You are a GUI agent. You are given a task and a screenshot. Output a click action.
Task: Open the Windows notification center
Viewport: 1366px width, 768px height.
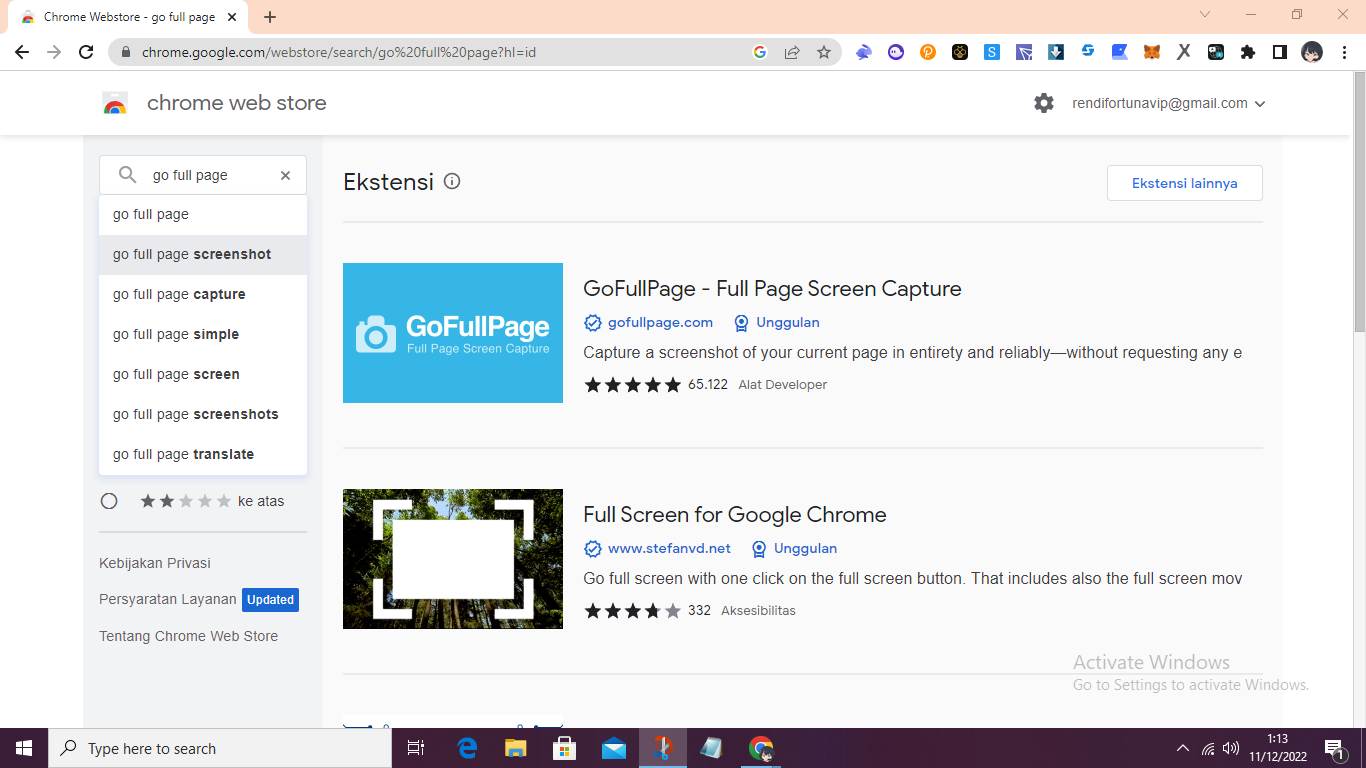point(1334,748)
